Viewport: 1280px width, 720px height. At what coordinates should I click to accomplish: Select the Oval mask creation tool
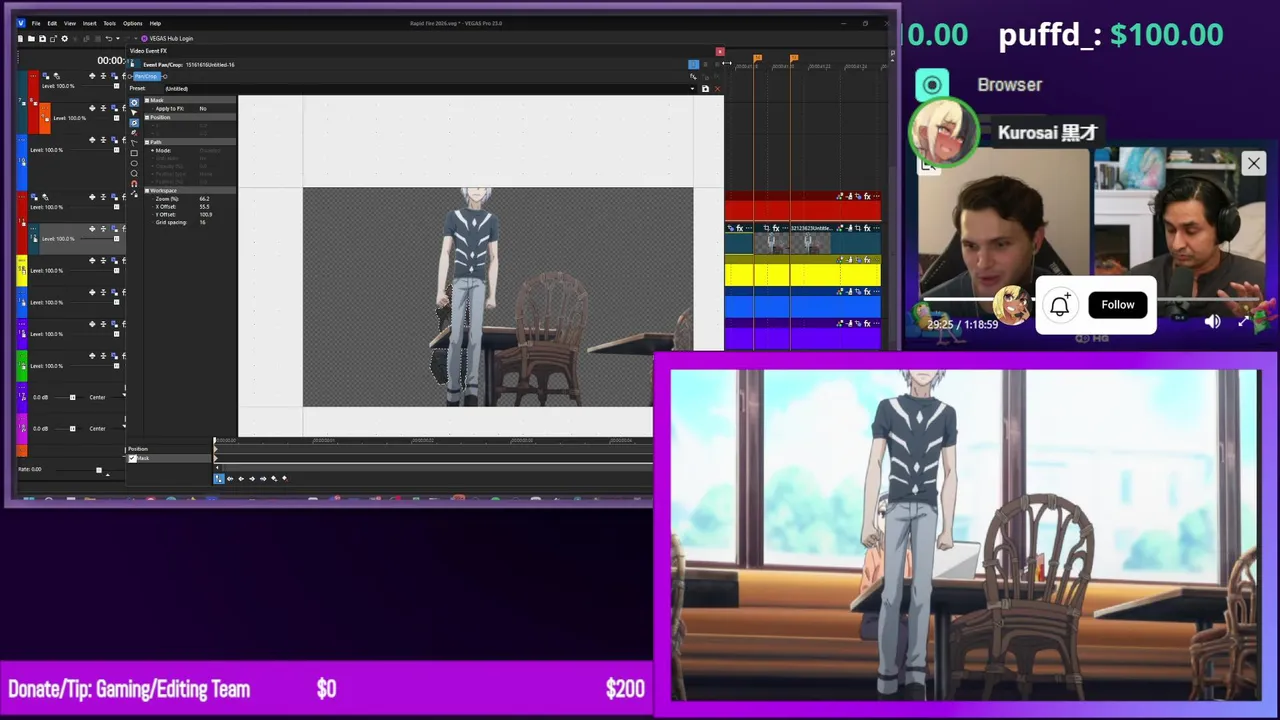134,163
